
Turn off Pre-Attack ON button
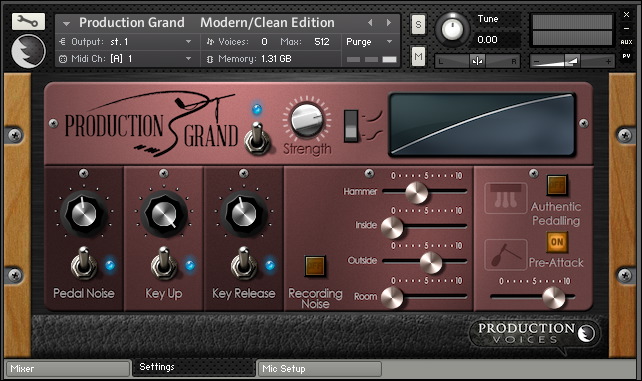(x=557, y=242)
